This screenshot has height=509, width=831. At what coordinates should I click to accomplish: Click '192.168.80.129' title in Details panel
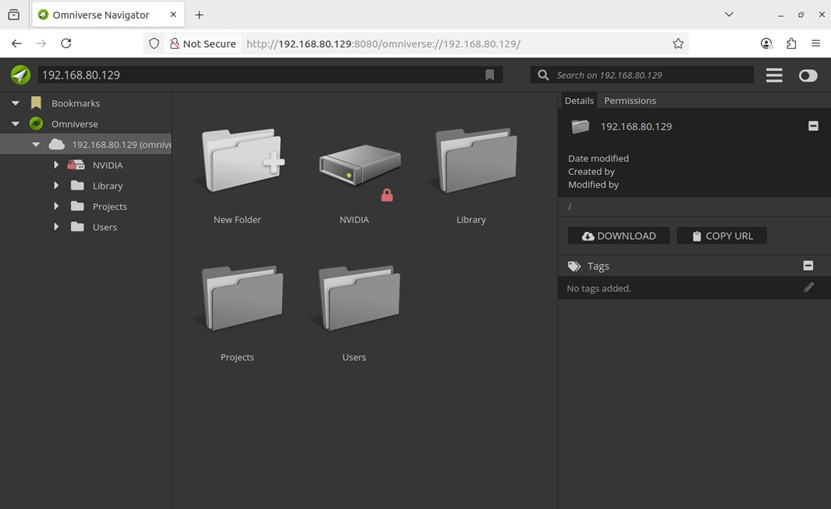tap(636, 126)
